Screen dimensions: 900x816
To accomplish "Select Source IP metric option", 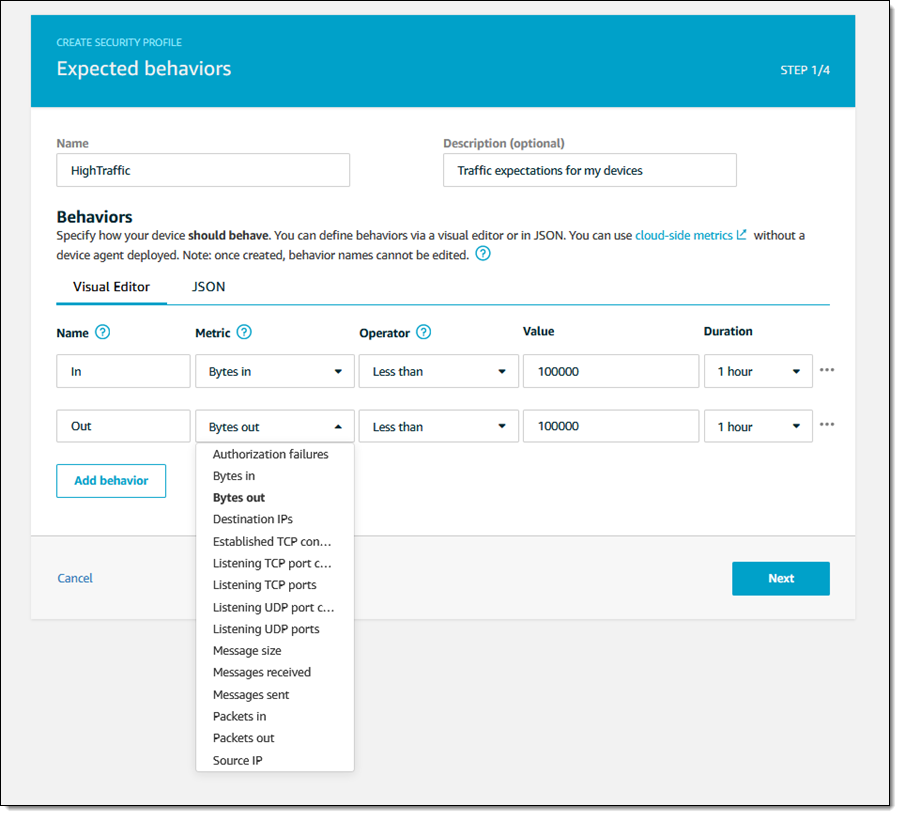I will pyautogui.click(x=238, y=760).
